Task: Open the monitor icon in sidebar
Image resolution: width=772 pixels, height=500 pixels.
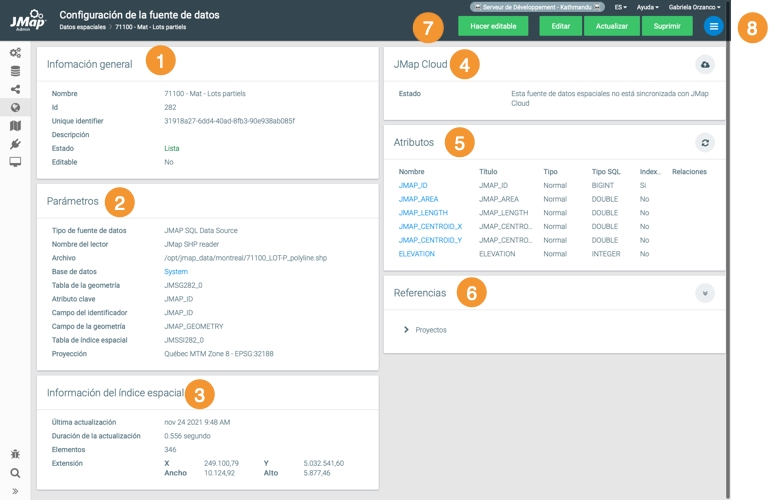Action: click(15, 162)
